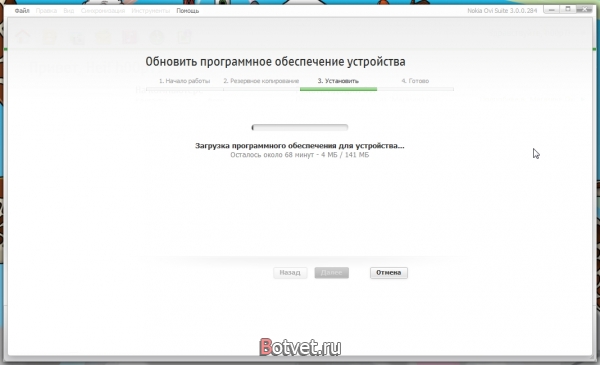Screen dimensions: 600x365
Task: Select step 3. Установить
Action: (338, 81)
